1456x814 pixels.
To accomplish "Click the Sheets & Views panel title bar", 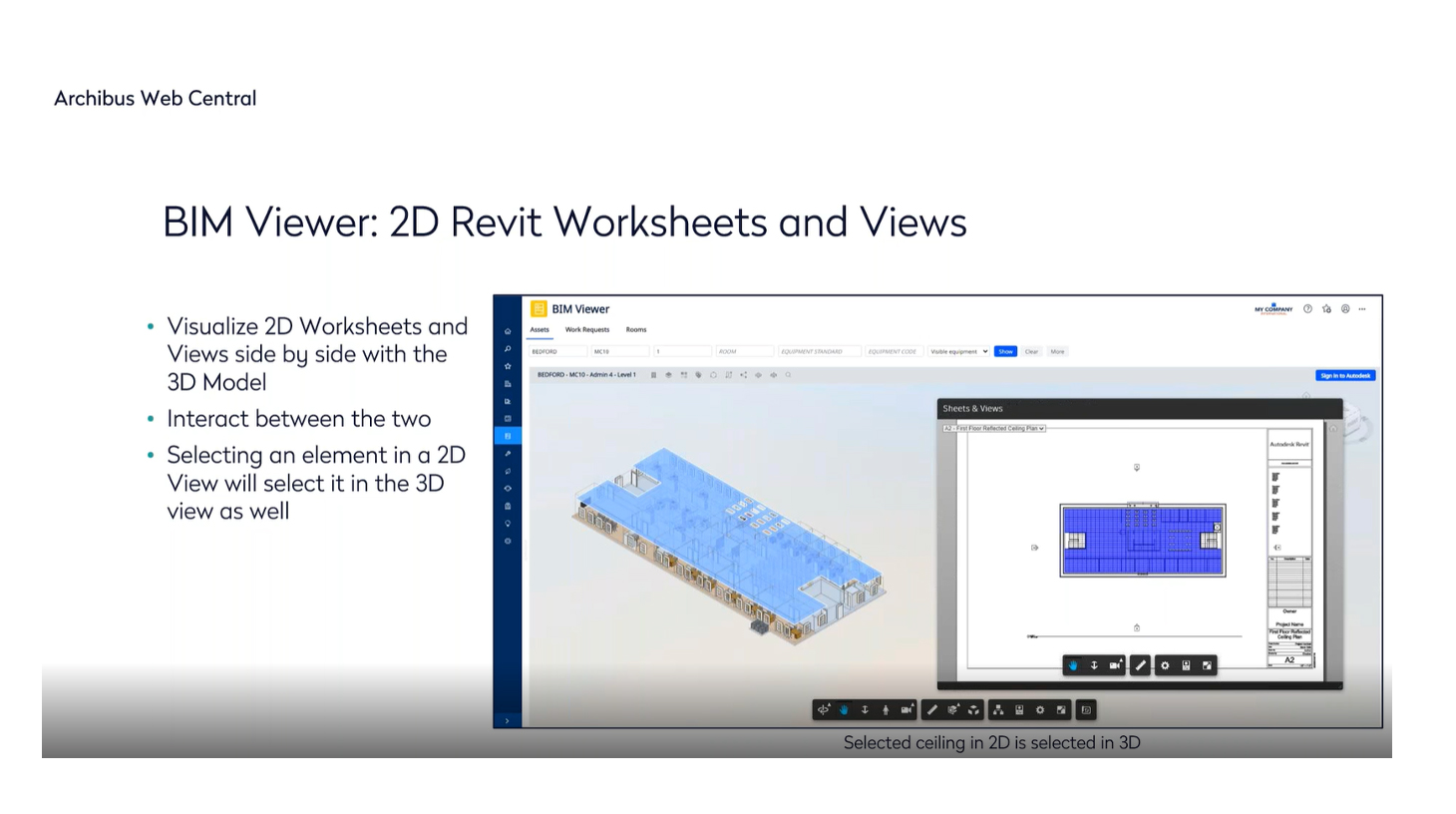I will [x=1140, y=408].
